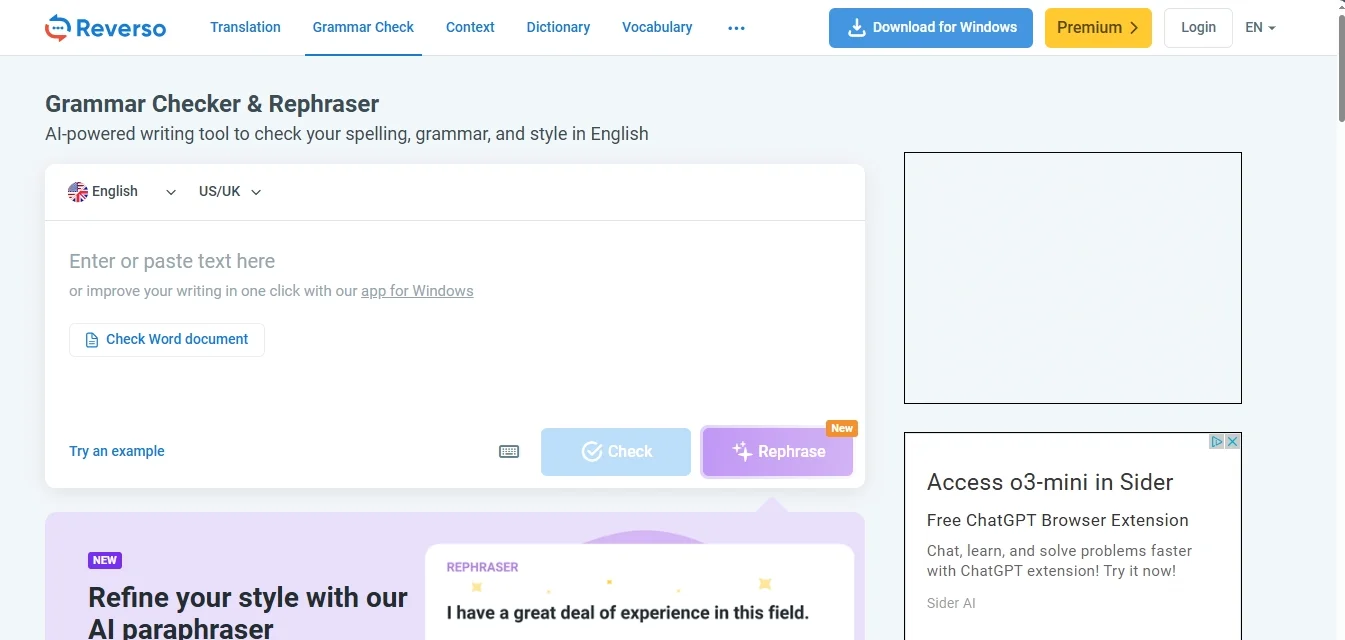Open the Dictionary tab
Image resolution: width=1345 pixels, height=640 pixels.
(558, 27)
